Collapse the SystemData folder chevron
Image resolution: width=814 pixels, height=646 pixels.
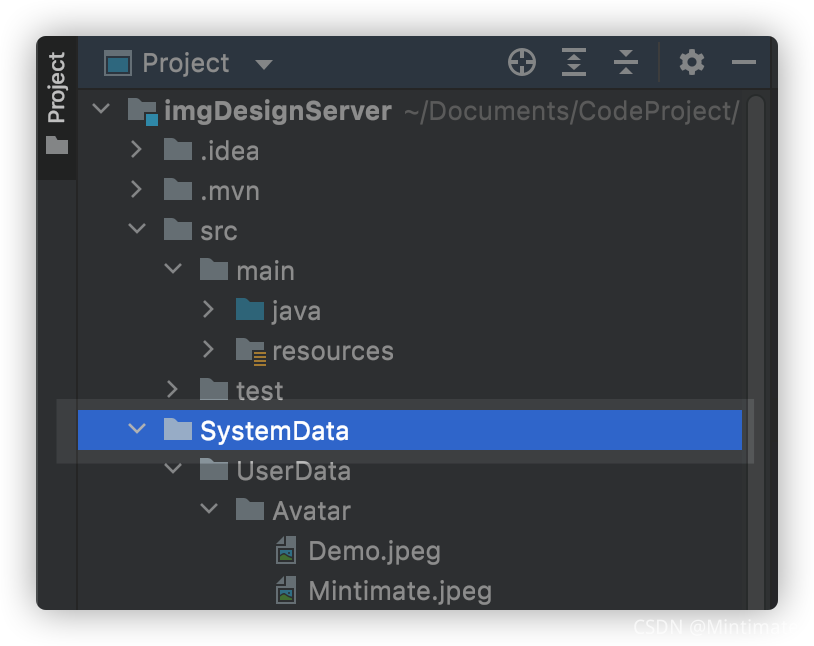click(x=137, y=429)
